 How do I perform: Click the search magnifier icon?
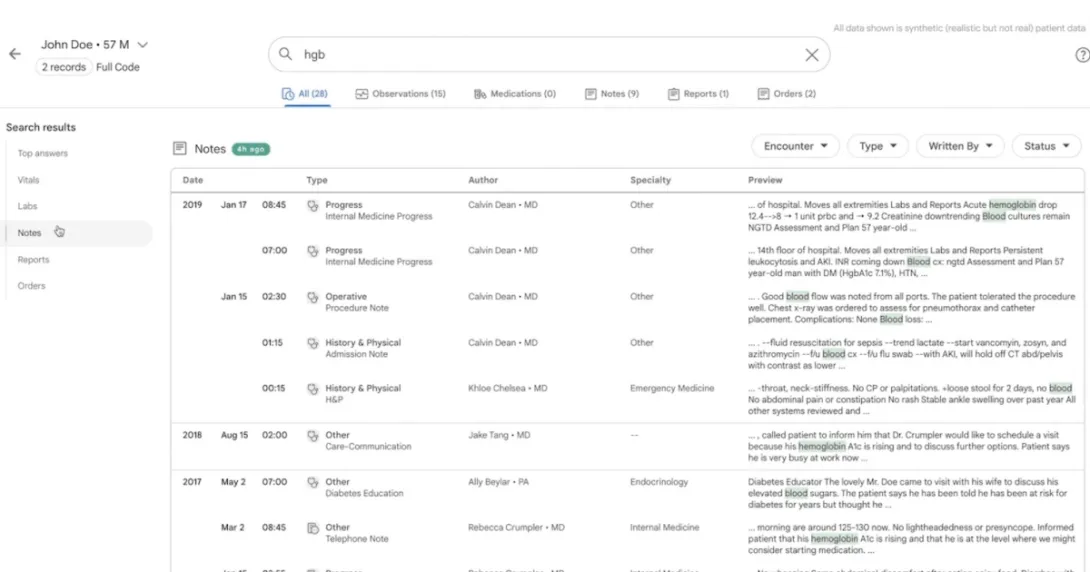click(x=286, y=55)
